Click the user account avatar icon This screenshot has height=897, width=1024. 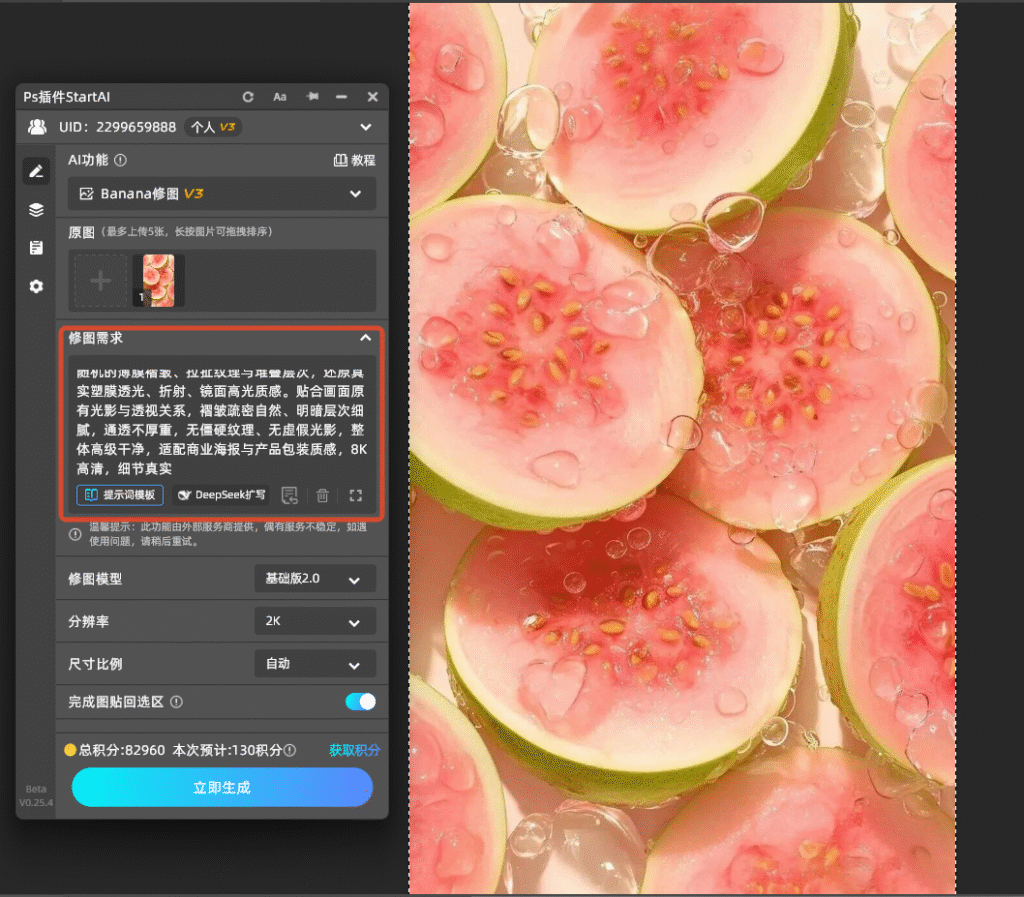click(x=37, y=127)
